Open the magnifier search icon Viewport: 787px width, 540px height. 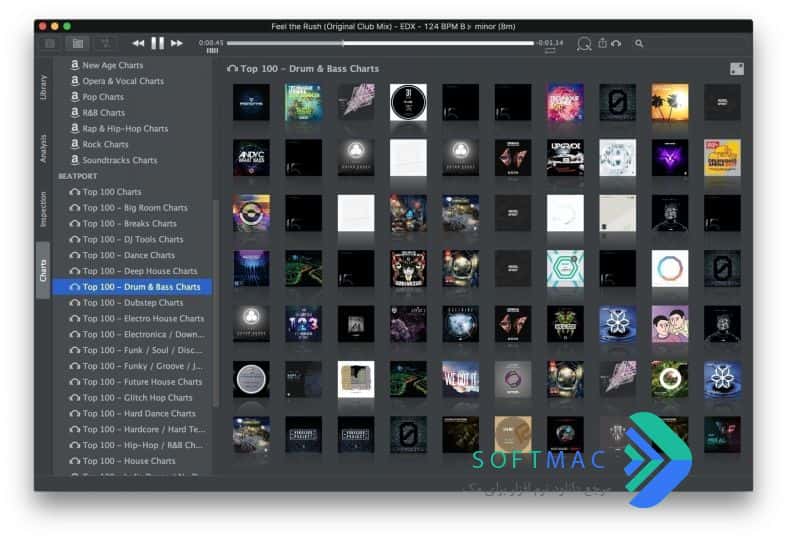click(x=639, y=44)
